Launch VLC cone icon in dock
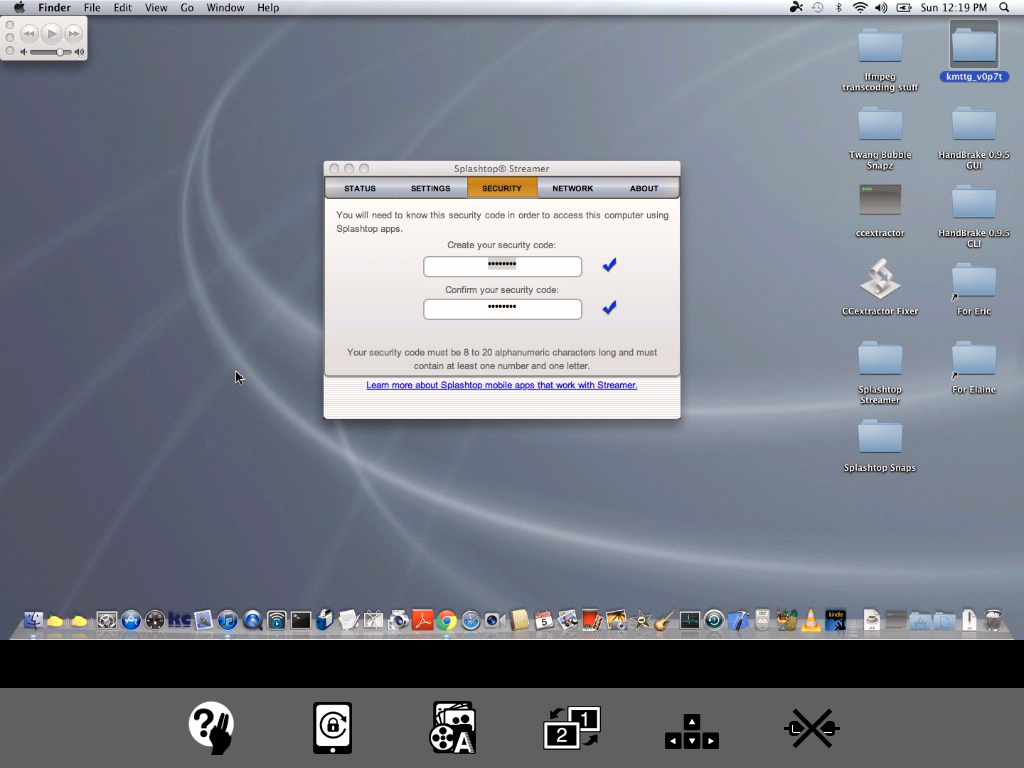The height and width of the screenshot is (768, 1024). pyautogui.click(x=810, y=620)
